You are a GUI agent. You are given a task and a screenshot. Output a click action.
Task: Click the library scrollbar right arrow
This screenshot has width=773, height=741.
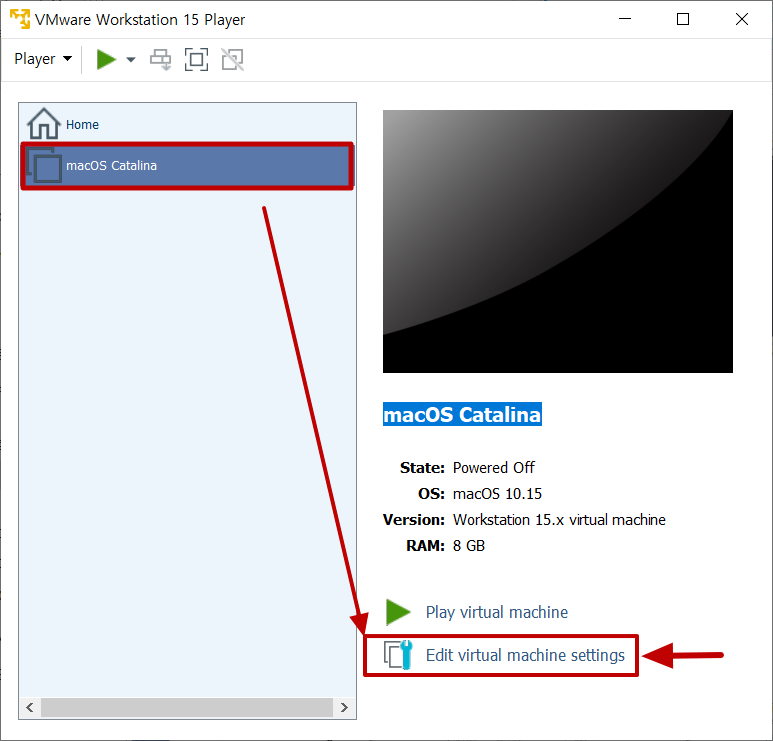point(344,707)
